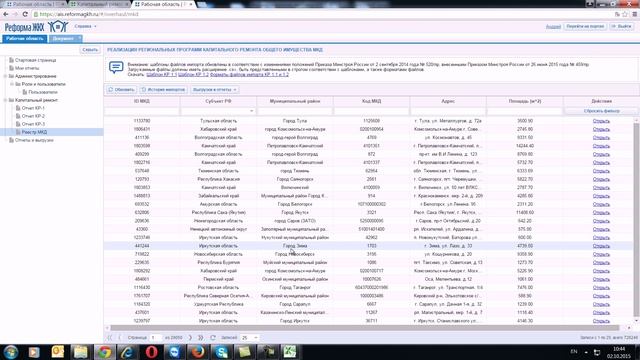Image resolution: width=640 pixels, height=360 pixels.
Task: Open Skype from the taskbar
Action: click(221, 352)
